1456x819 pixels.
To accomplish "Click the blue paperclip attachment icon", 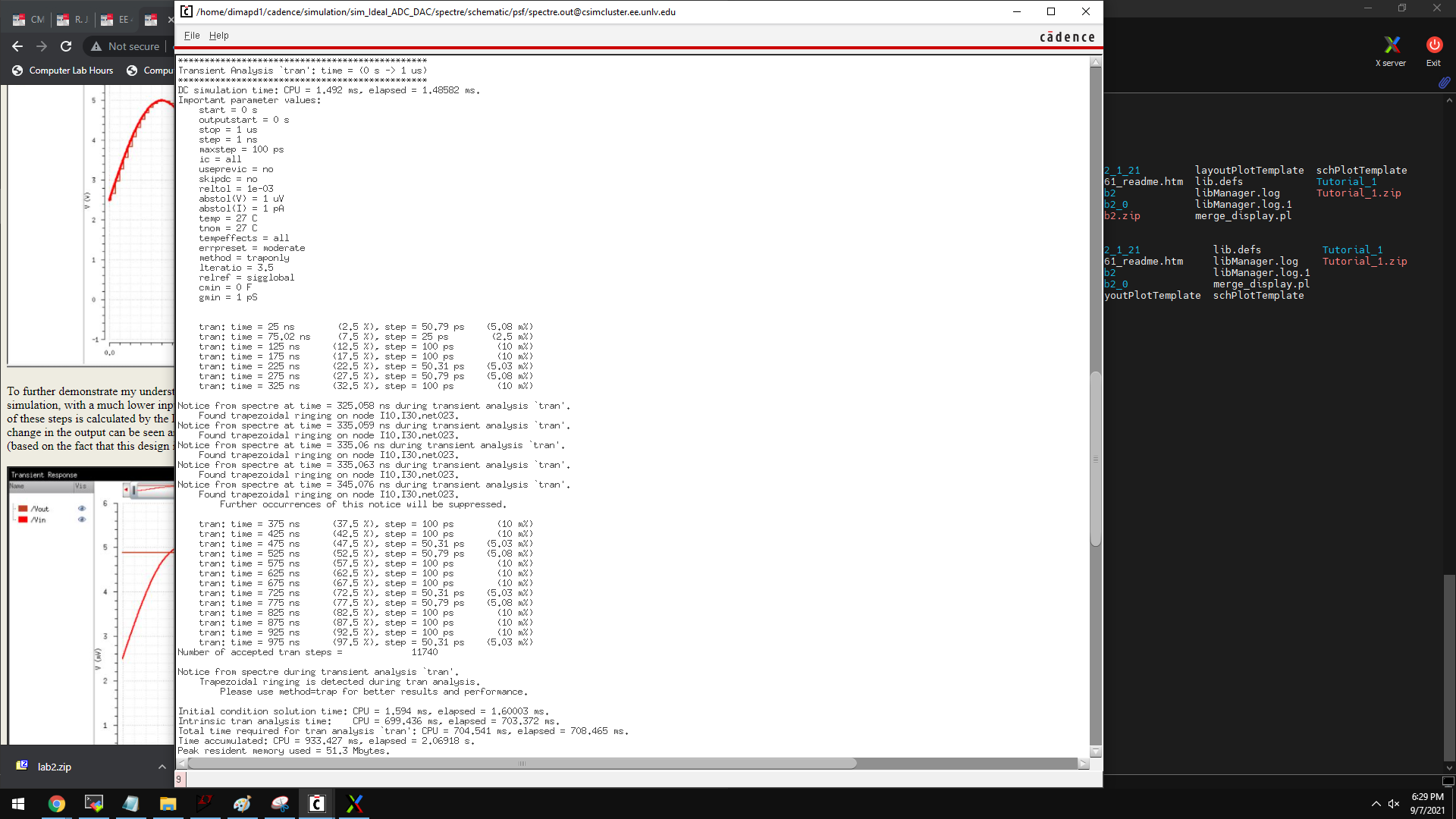I will 1444,83.
